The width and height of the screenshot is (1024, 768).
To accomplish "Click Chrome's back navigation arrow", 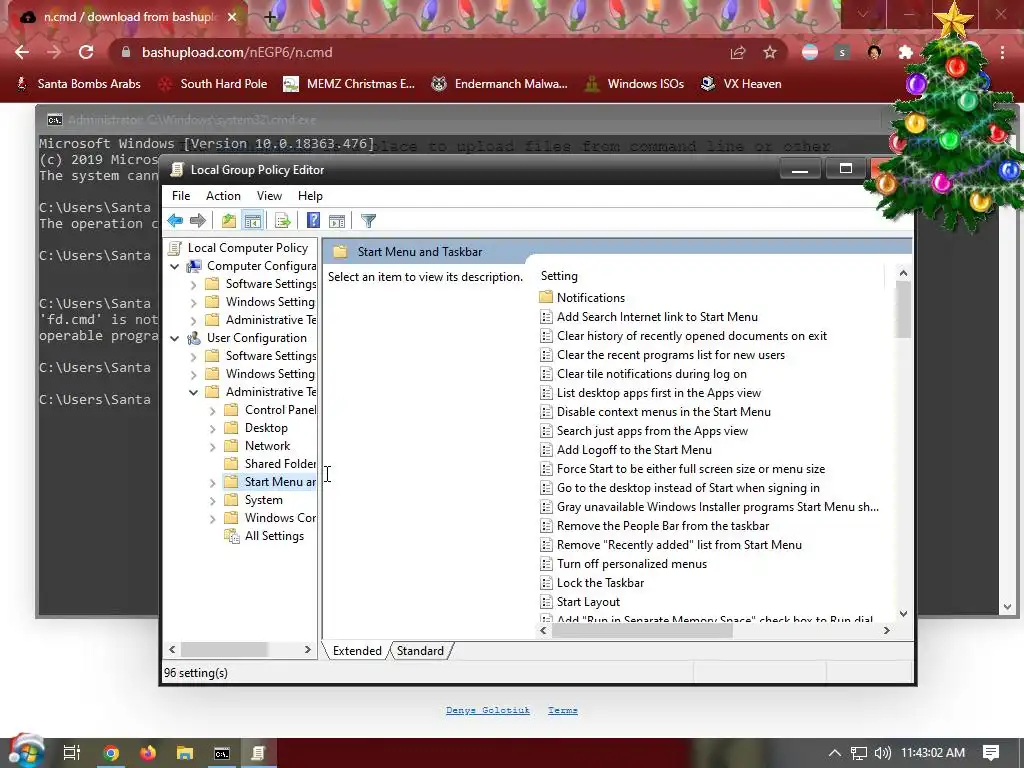I will click(x=22, y=52).
